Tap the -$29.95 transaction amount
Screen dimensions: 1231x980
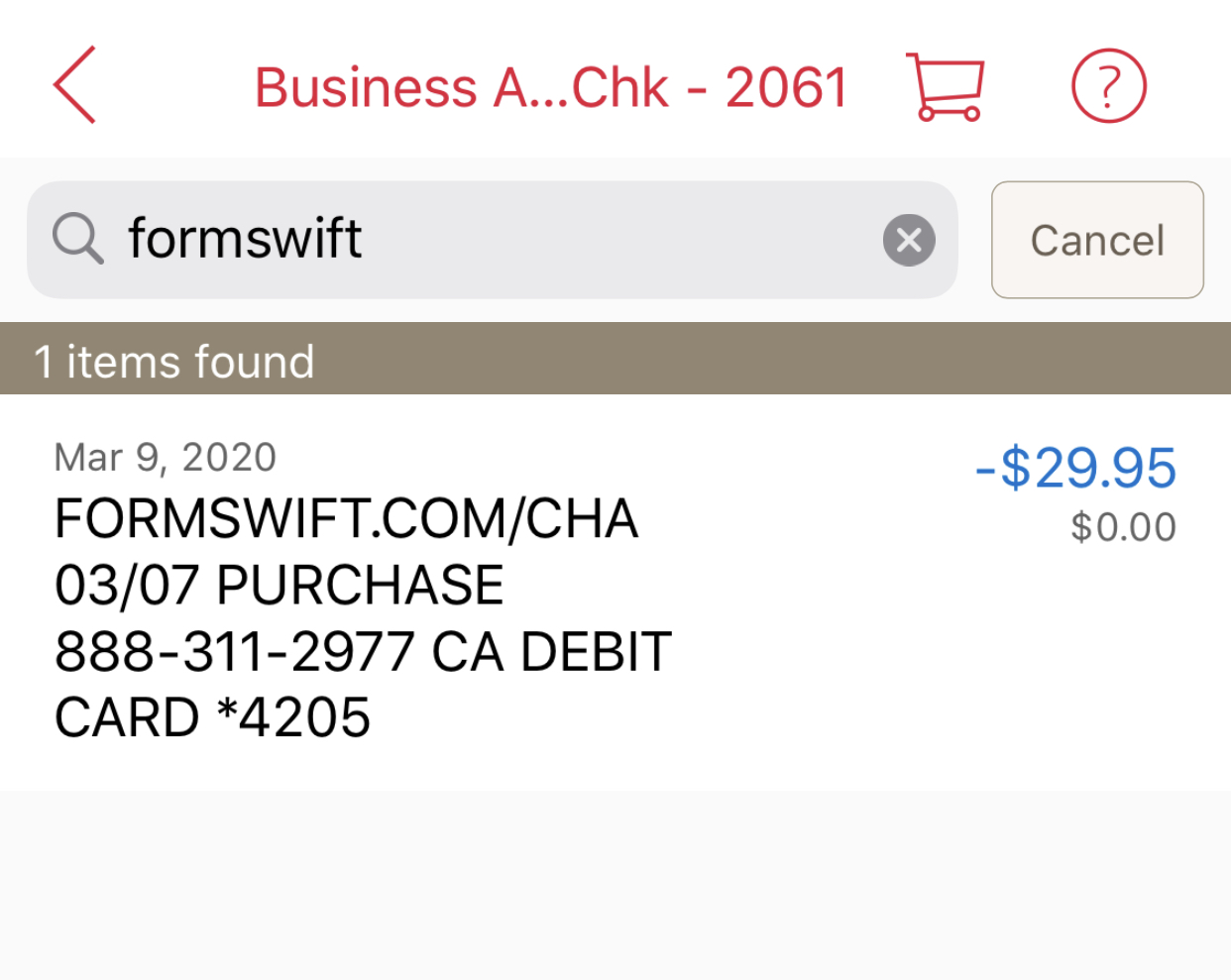[1075, 468]
